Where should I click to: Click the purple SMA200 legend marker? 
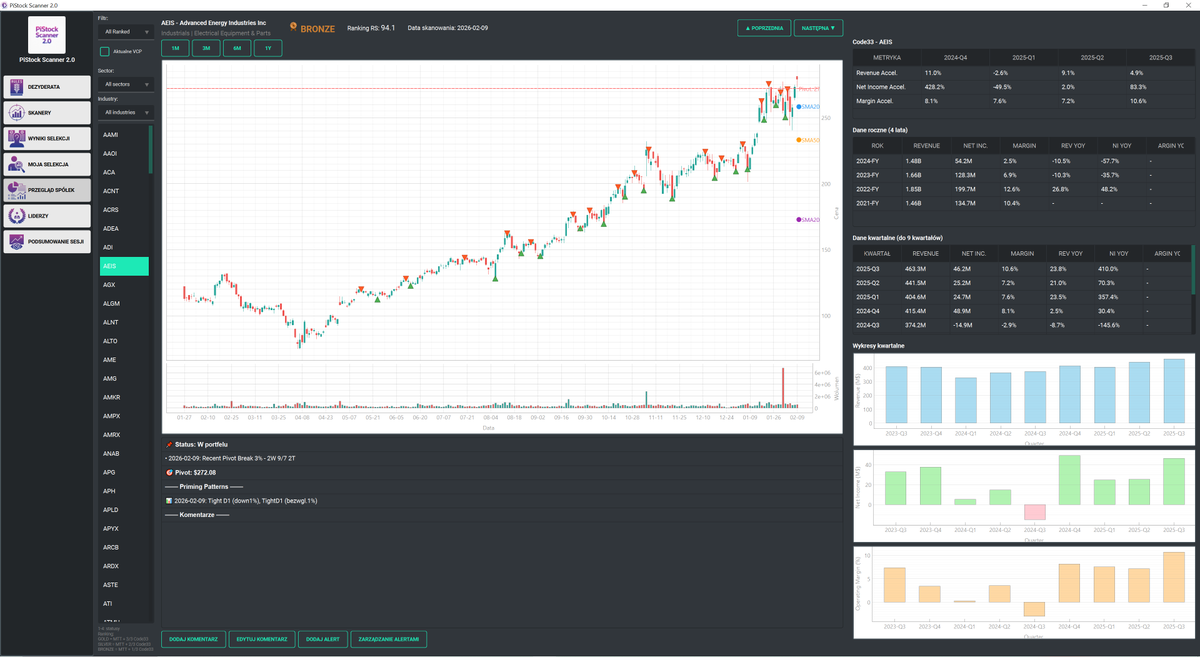click(800, 219)
